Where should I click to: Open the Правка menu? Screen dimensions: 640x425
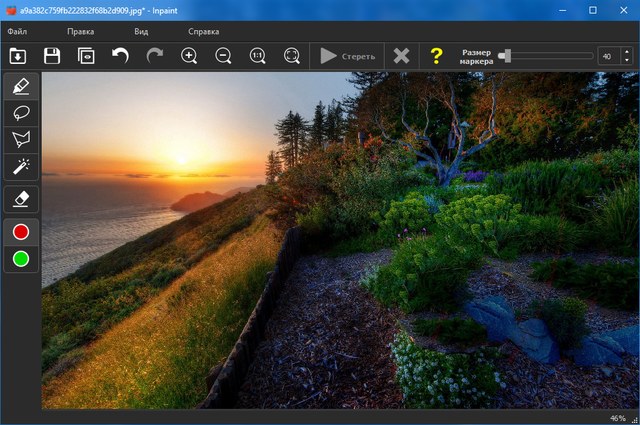(x=80, y=32)
